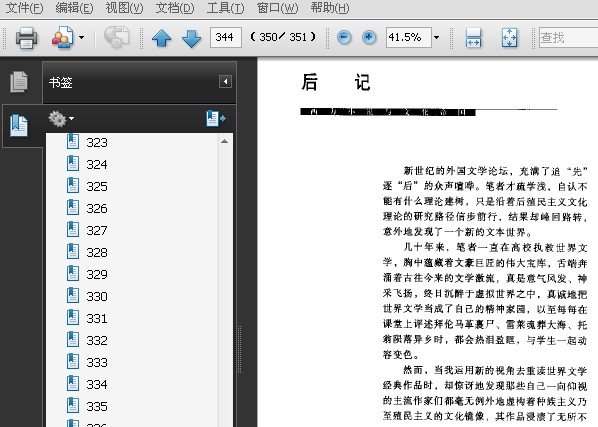598x427 pixels.
Task: Open the collaborate/share people icon
Action: [x=63, y=37]
